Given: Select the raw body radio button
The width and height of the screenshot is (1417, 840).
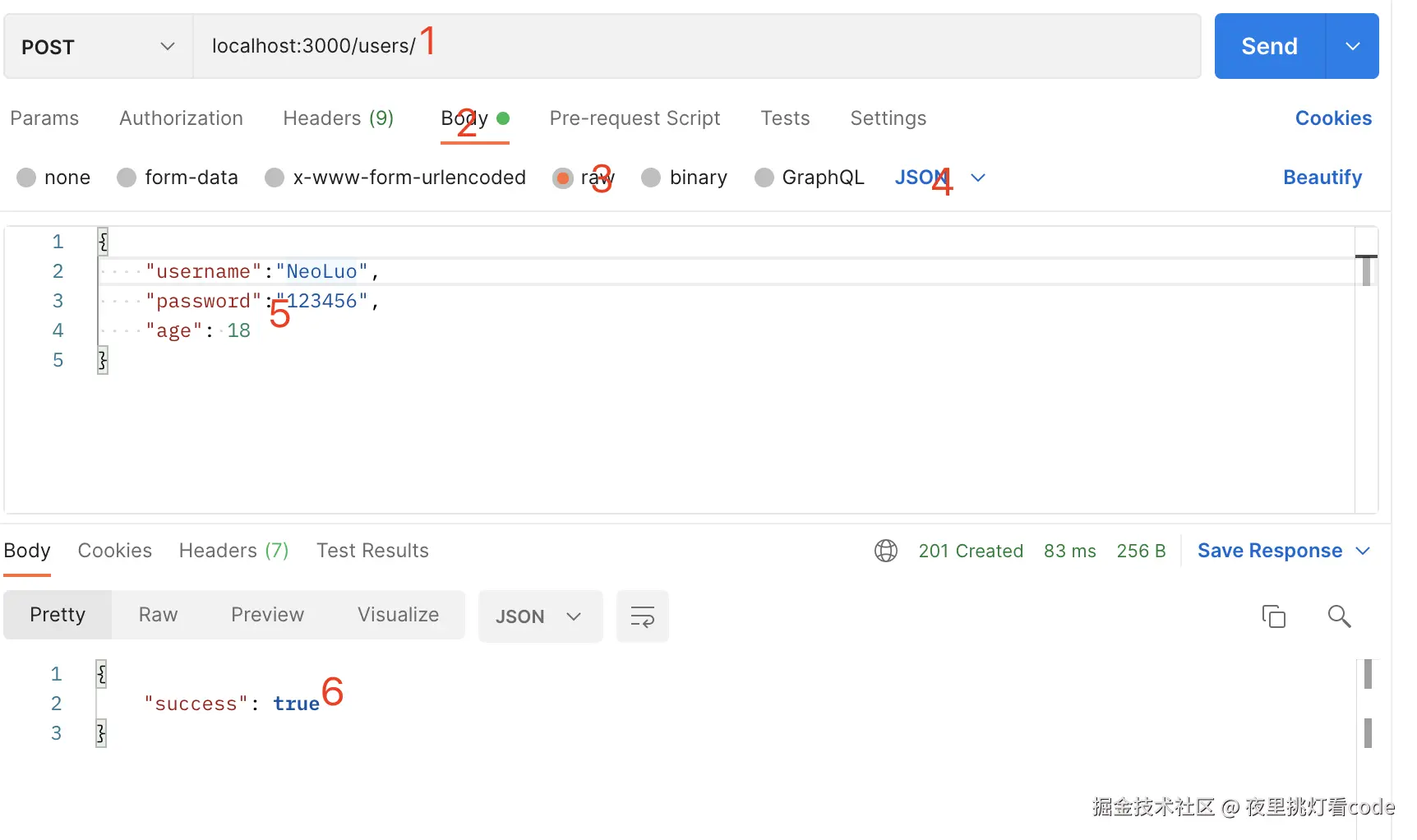Looking at the screenshot, I should [x=563, y=178].
